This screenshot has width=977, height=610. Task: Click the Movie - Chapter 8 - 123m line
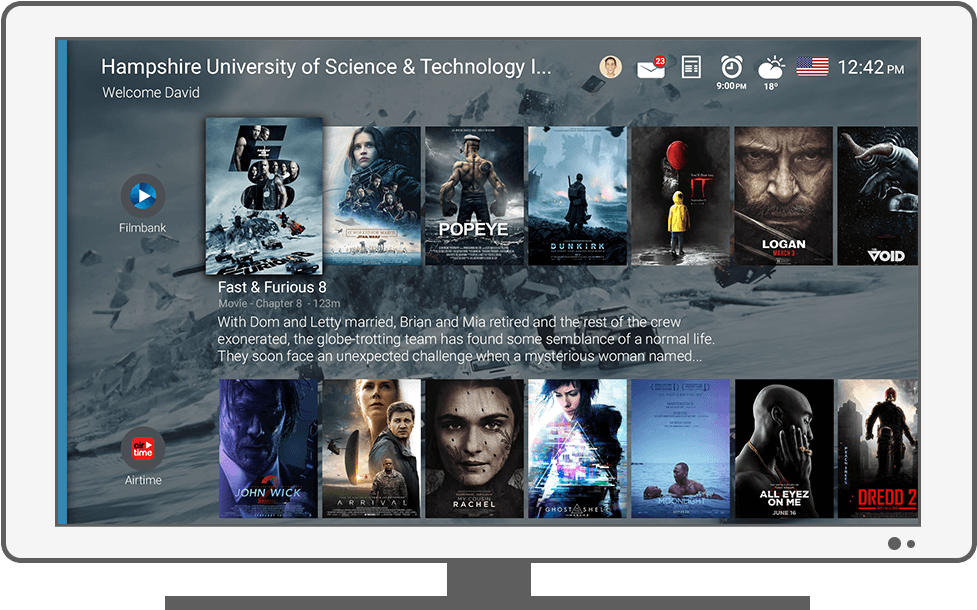(279, 303)
